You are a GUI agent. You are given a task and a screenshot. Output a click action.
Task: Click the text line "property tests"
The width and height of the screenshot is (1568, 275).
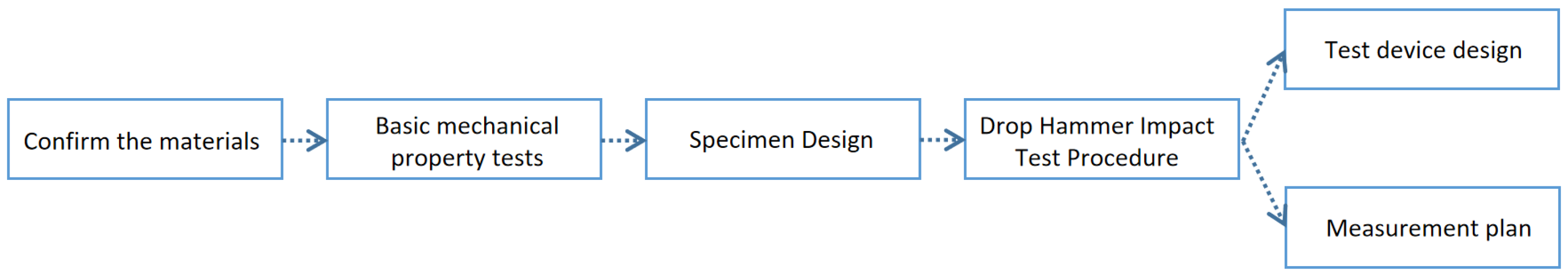point(467,158)
